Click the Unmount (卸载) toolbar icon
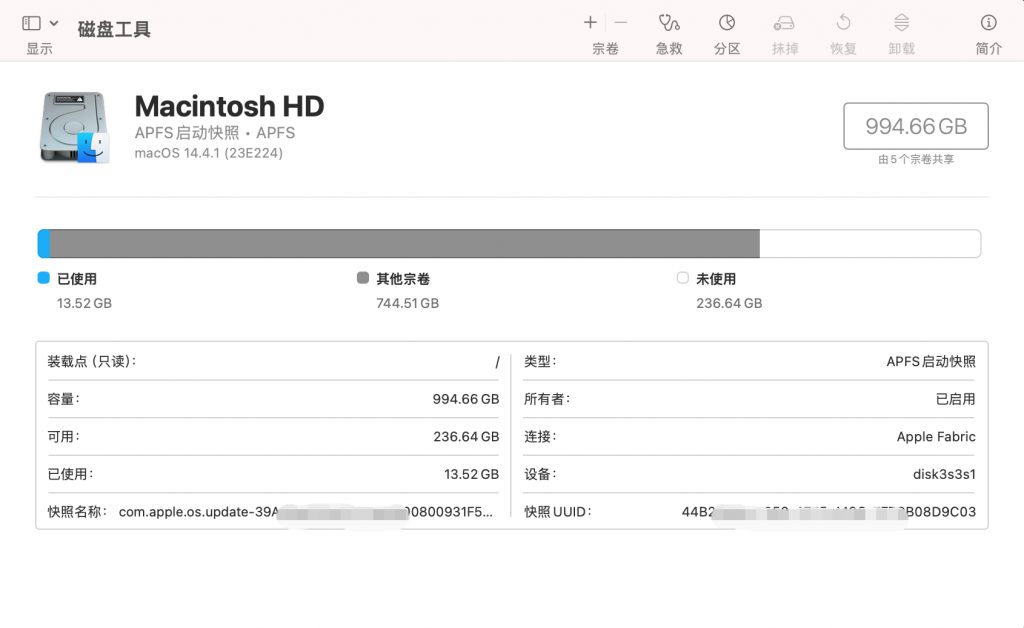Image resolution: width=1024 pixels, height=628 pixels. 901,23
